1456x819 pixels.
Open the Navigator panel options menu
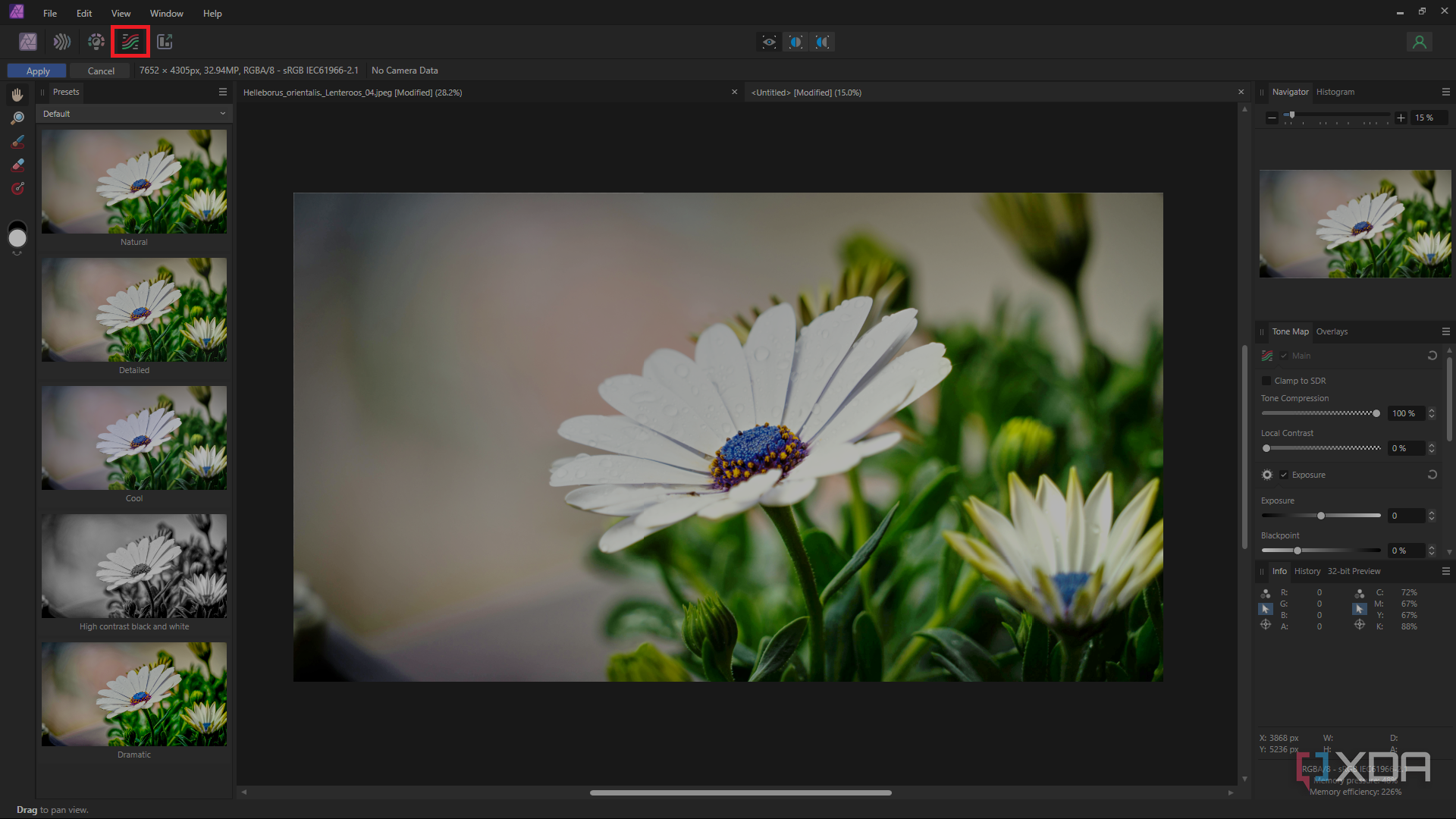pos(1445,92)
